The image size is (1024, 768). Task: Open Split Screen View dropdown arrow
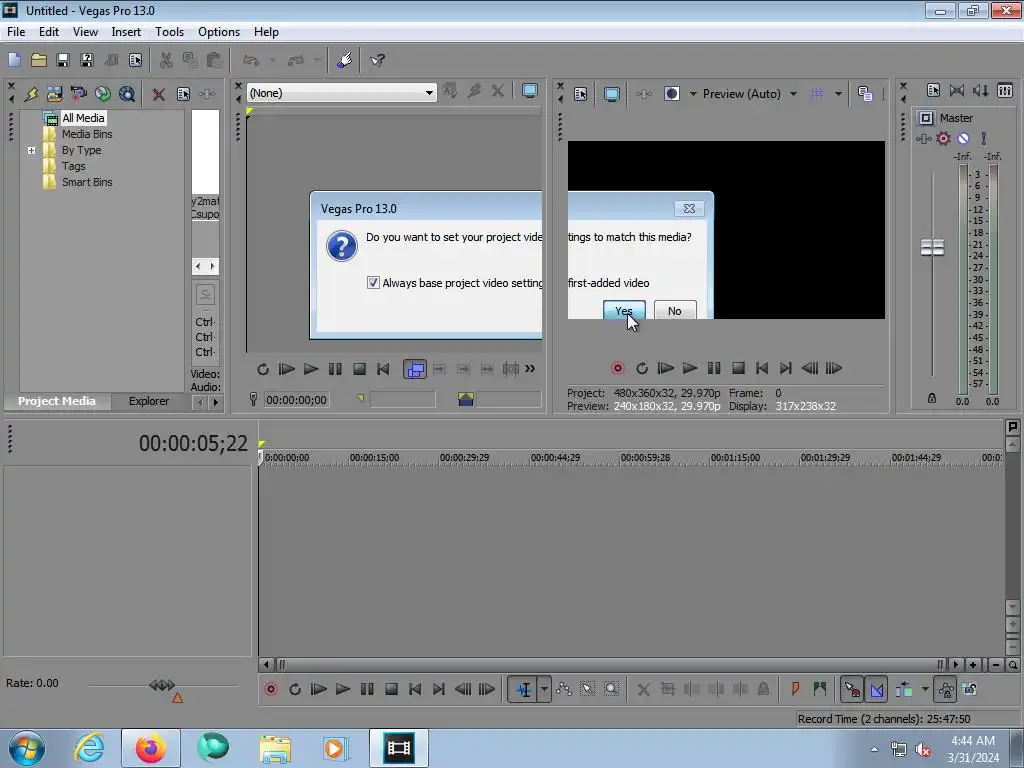[x=693, y=94]
